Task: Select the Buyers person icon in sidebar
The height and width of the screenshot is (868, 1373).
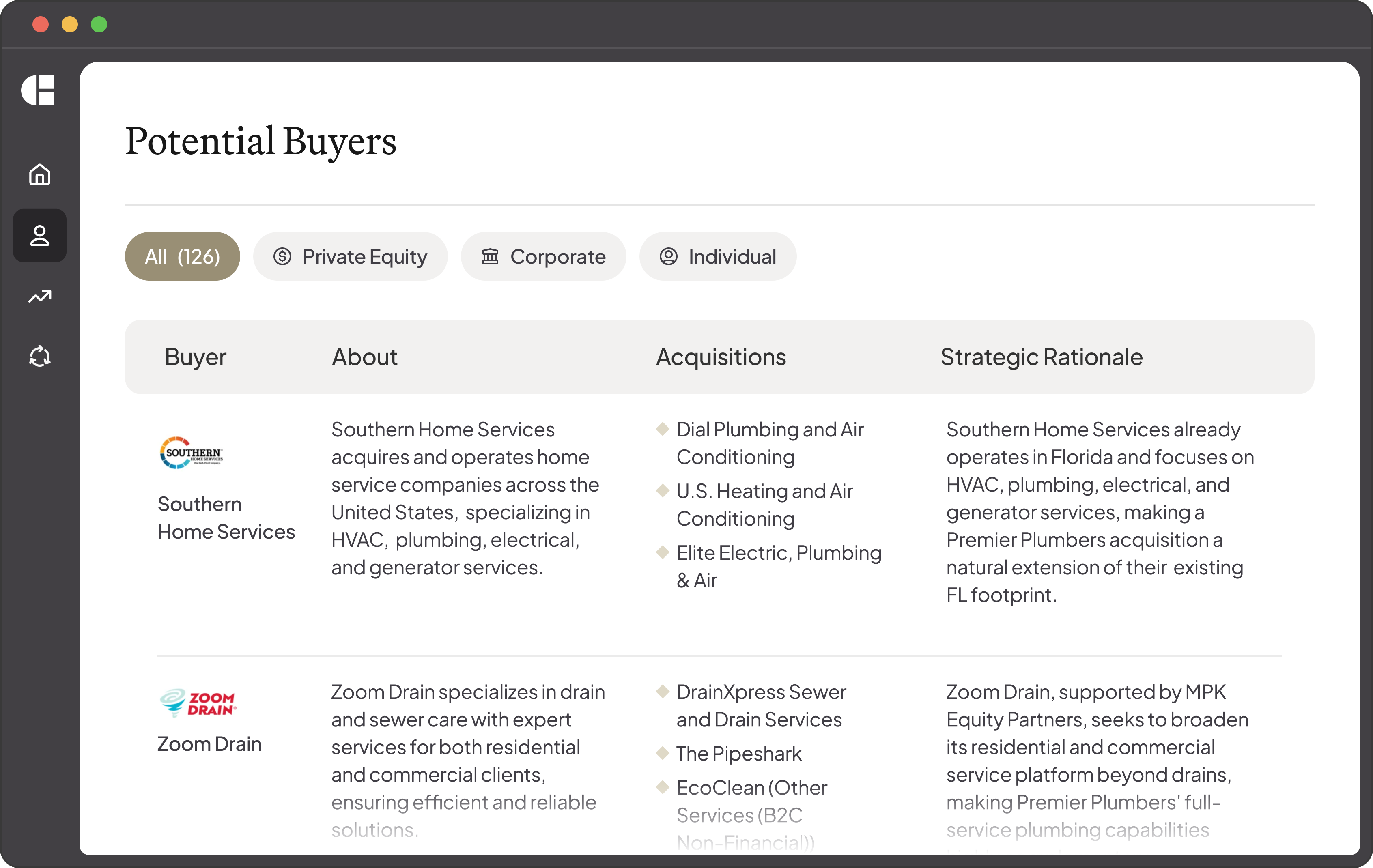Action: tap(40, 235)
